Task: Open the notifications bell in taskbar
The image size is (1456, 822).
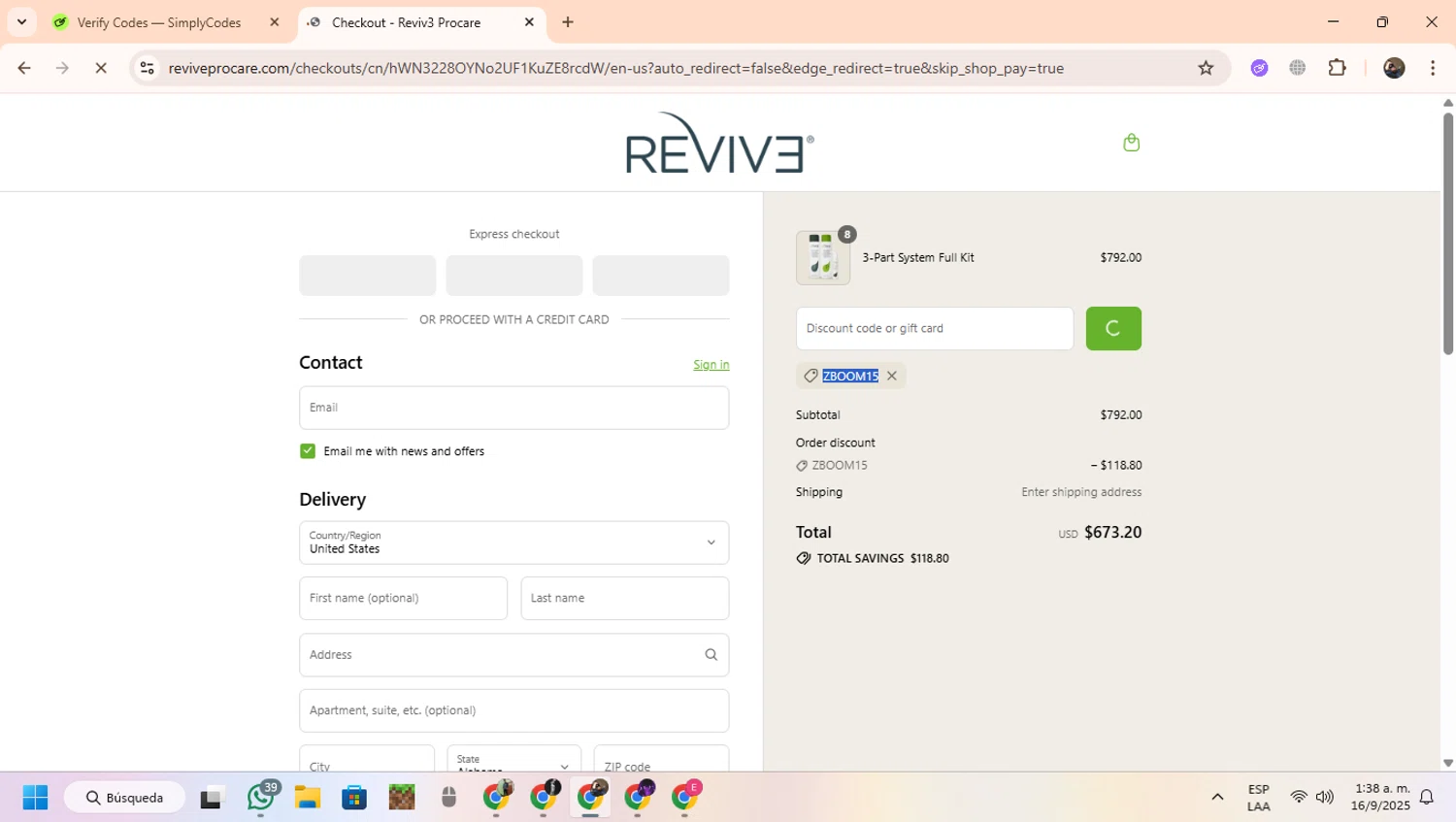Action: [1427, 798]
